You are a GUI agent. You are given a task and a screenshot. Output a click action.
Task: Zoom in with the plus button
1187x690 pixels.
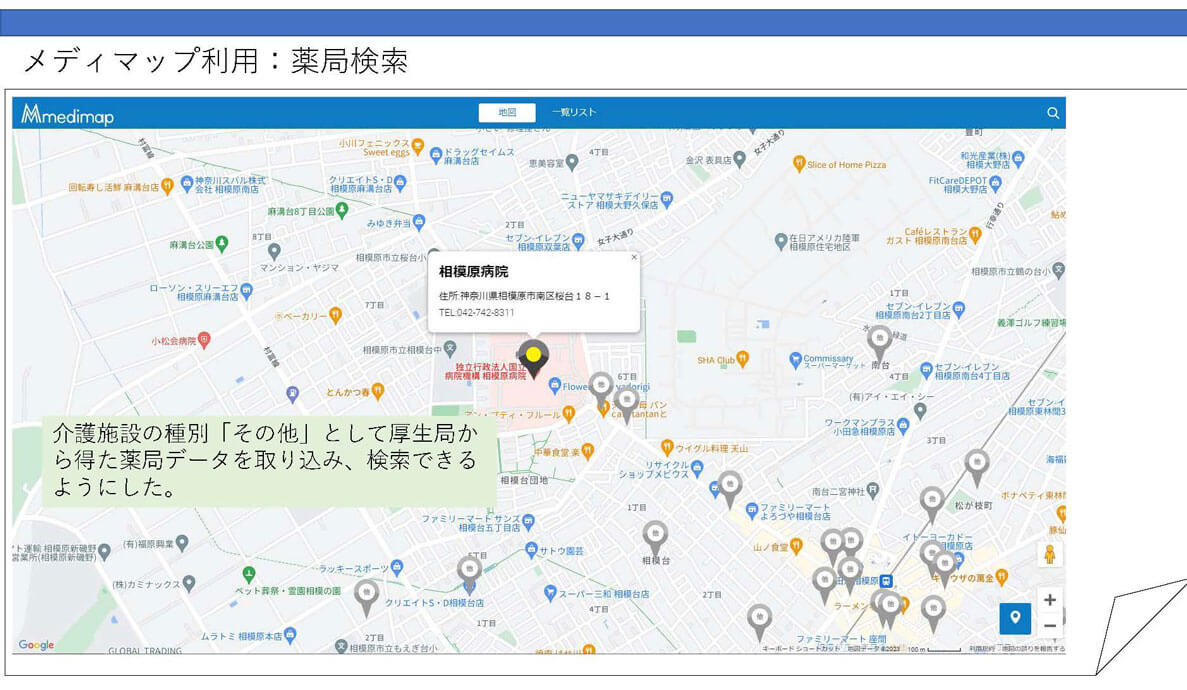pos(1049,600)
